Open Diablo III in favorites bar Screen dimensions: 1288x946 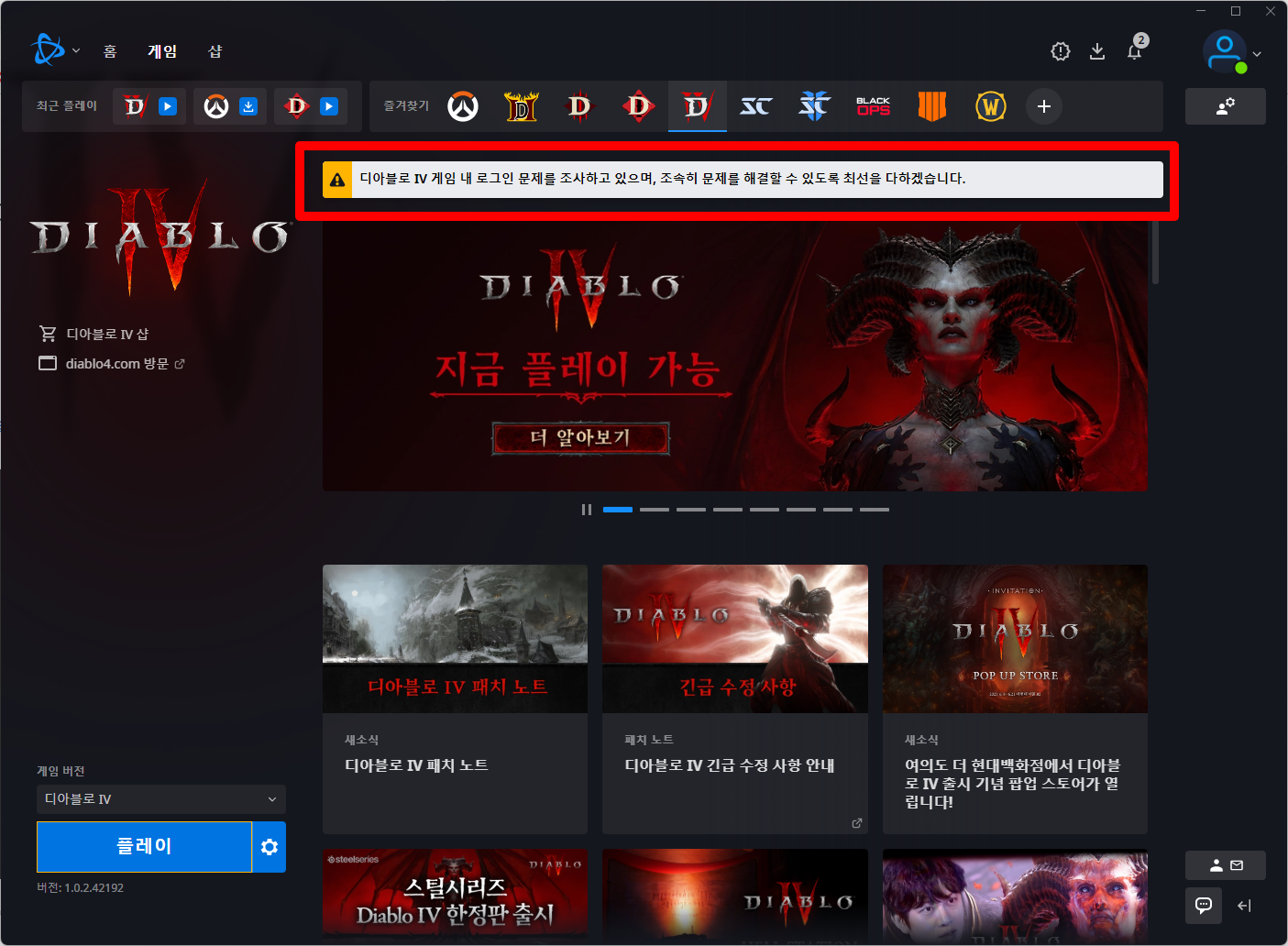pos(638,106)
